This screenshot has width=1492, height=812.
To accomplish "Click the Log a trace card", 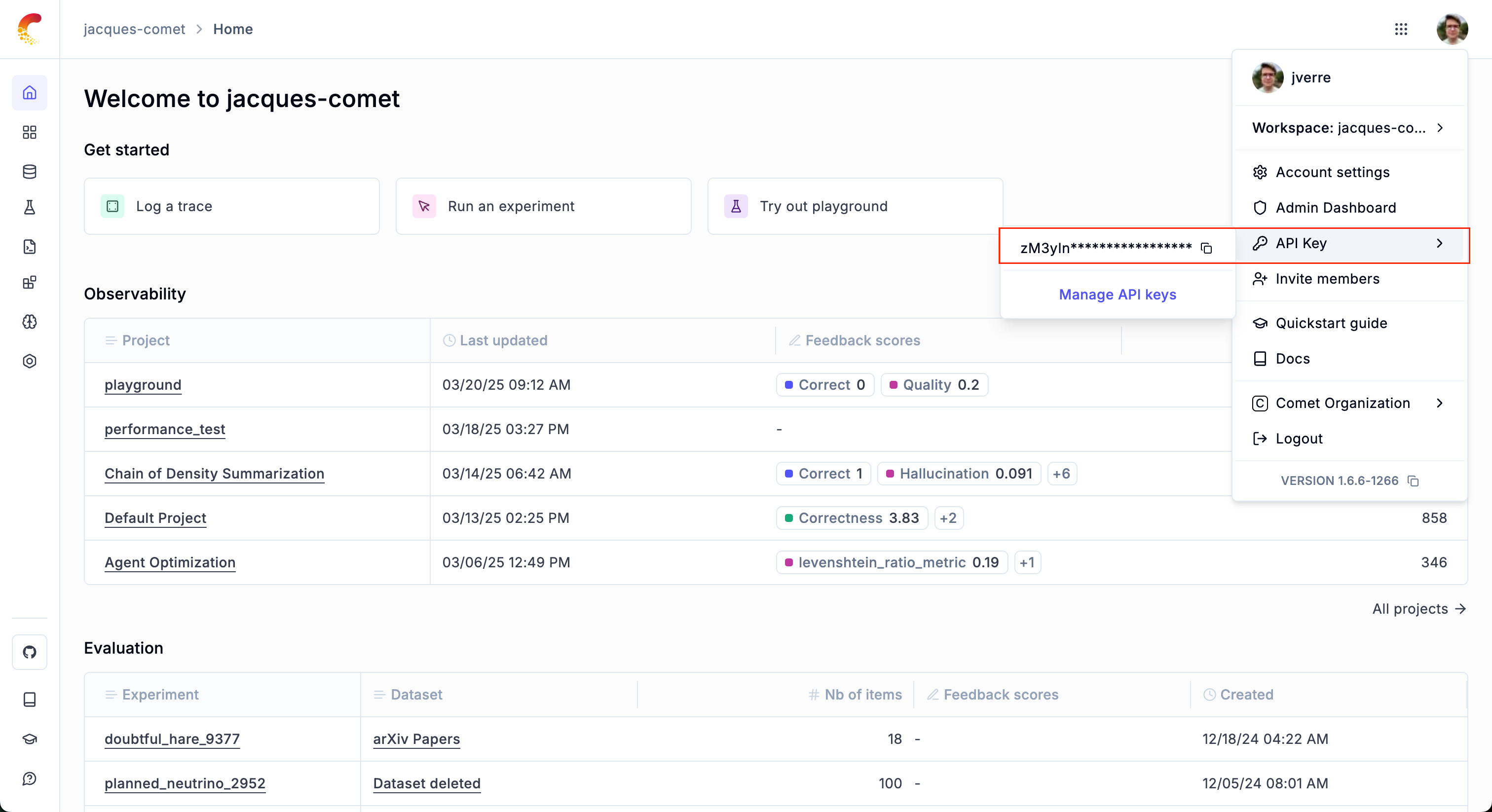I will pyautogui.click(x=232, y=206).
